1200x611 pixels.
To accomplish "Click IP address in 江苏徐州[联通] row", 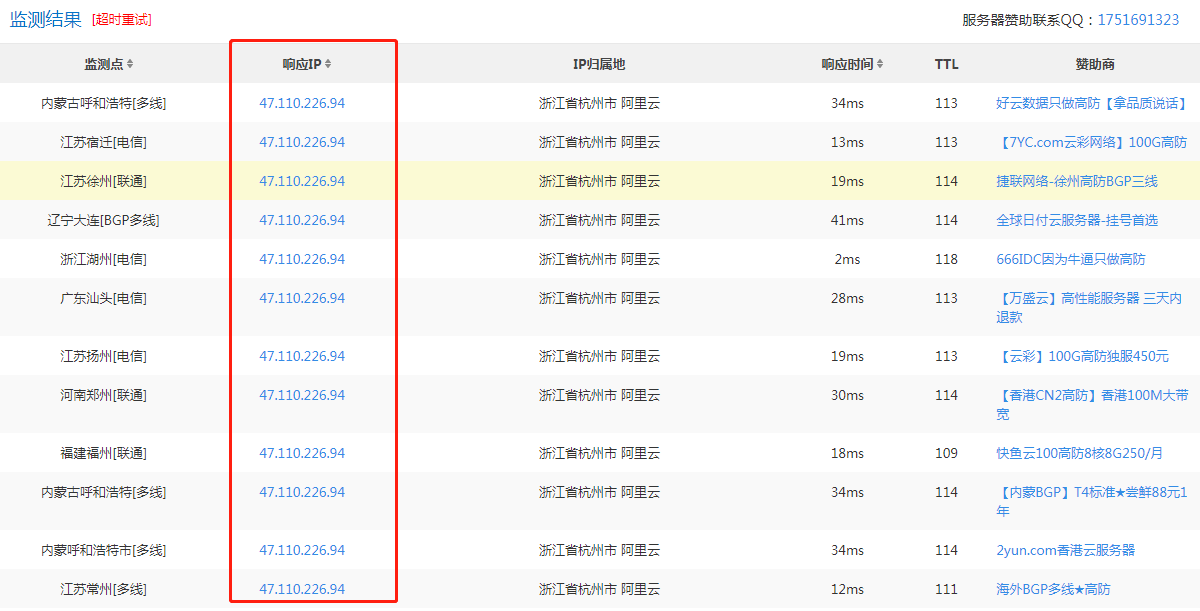I will pyautogui.click(x=302, y=181).
